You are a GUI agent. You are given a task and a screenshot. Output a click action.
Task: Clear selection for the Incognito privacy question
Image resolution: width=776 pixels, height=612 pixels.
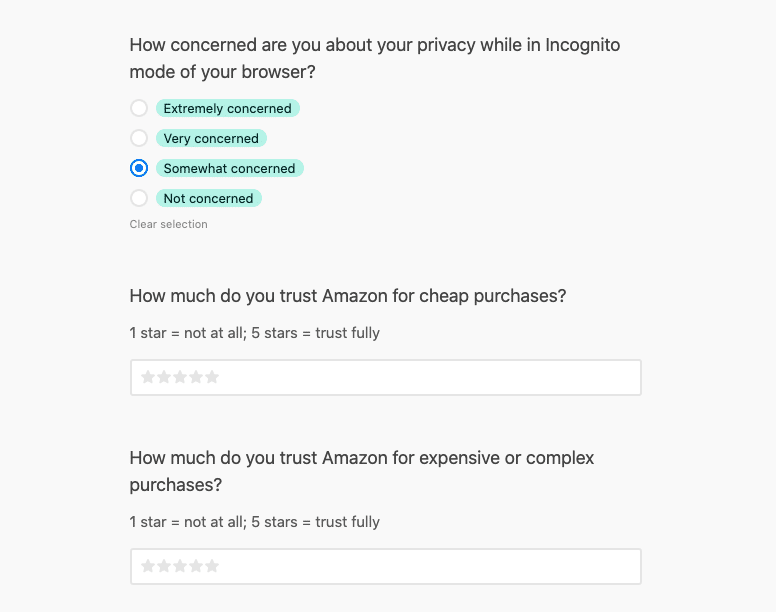(168, 224)
